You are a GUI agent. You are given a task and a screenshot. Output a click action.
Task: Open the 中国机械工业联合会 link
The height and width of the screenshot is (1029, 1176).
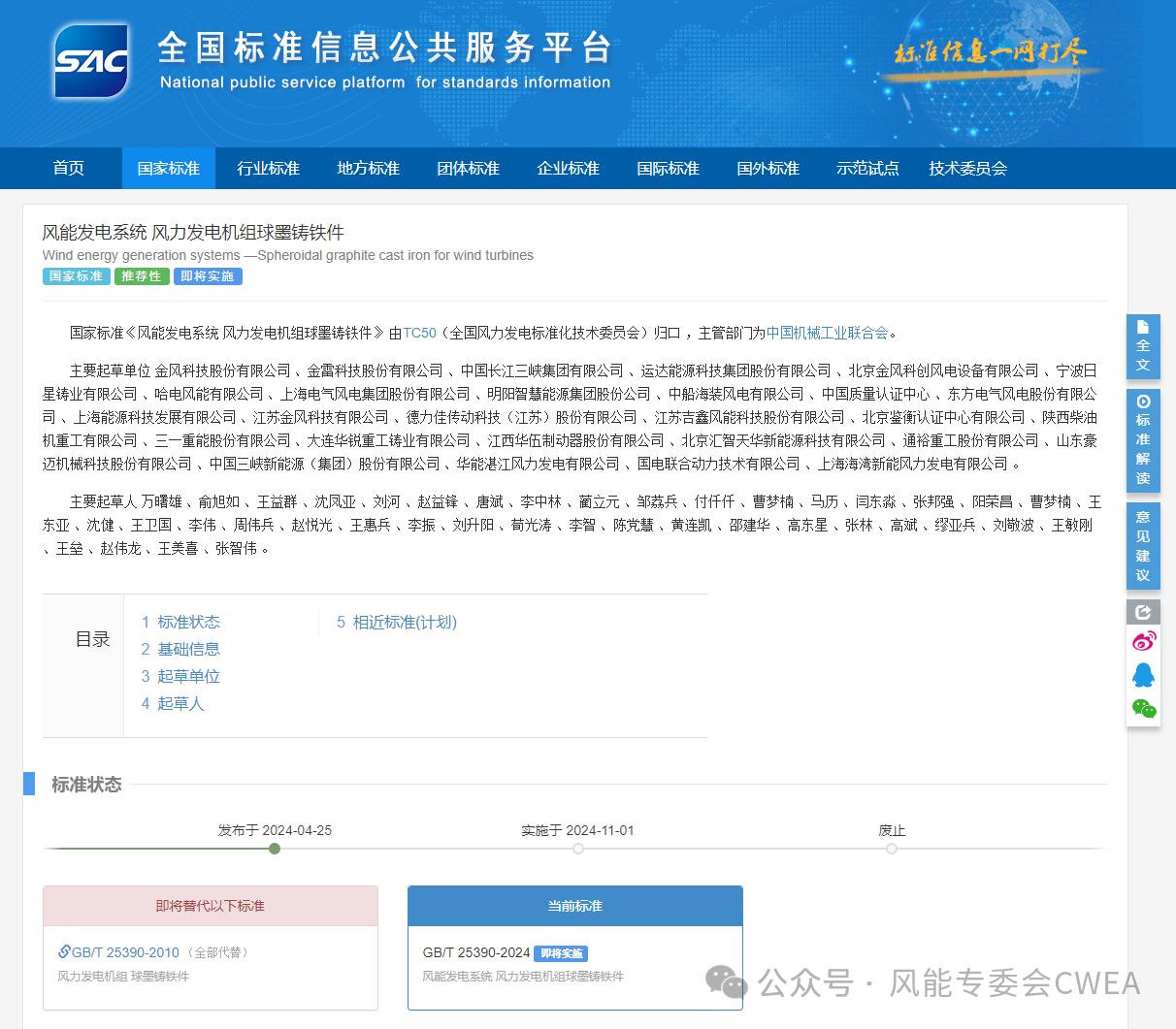click(x=826, y=332)
